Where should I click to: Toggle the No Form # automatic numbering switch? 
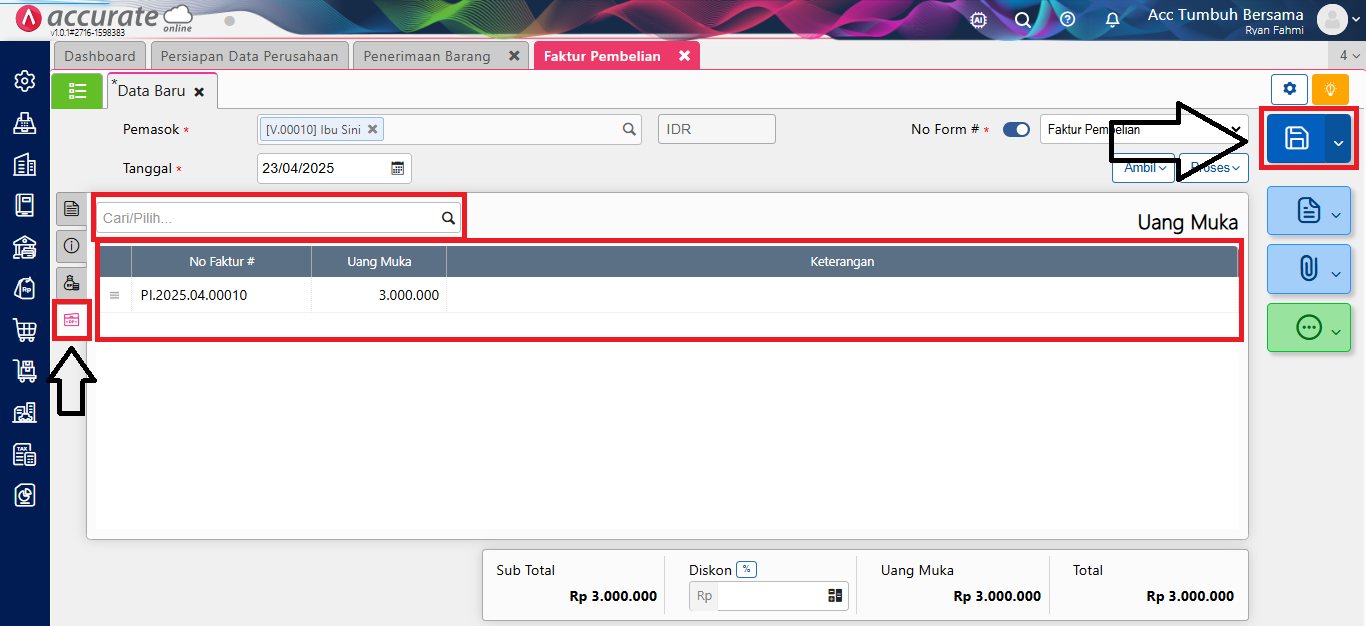(x=1016, y=130)
